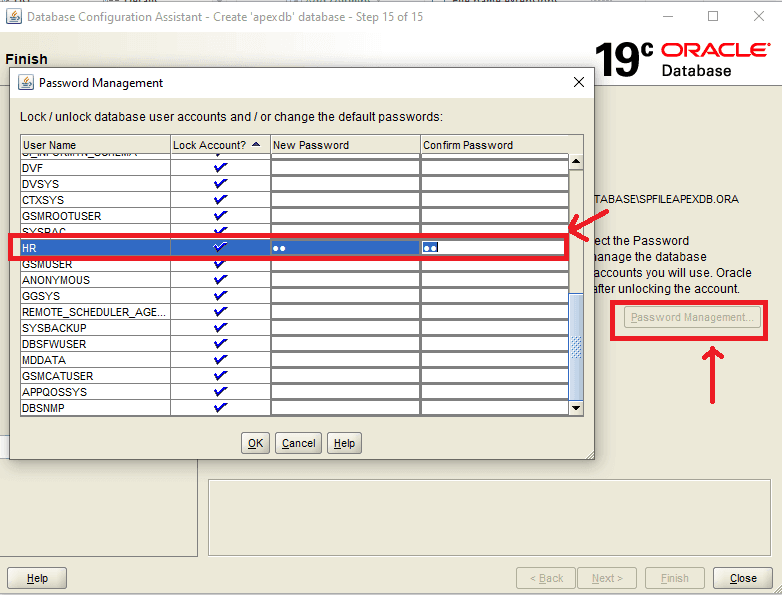
Task: Sort by User Name column header
Action: click(x=95, y=145)
